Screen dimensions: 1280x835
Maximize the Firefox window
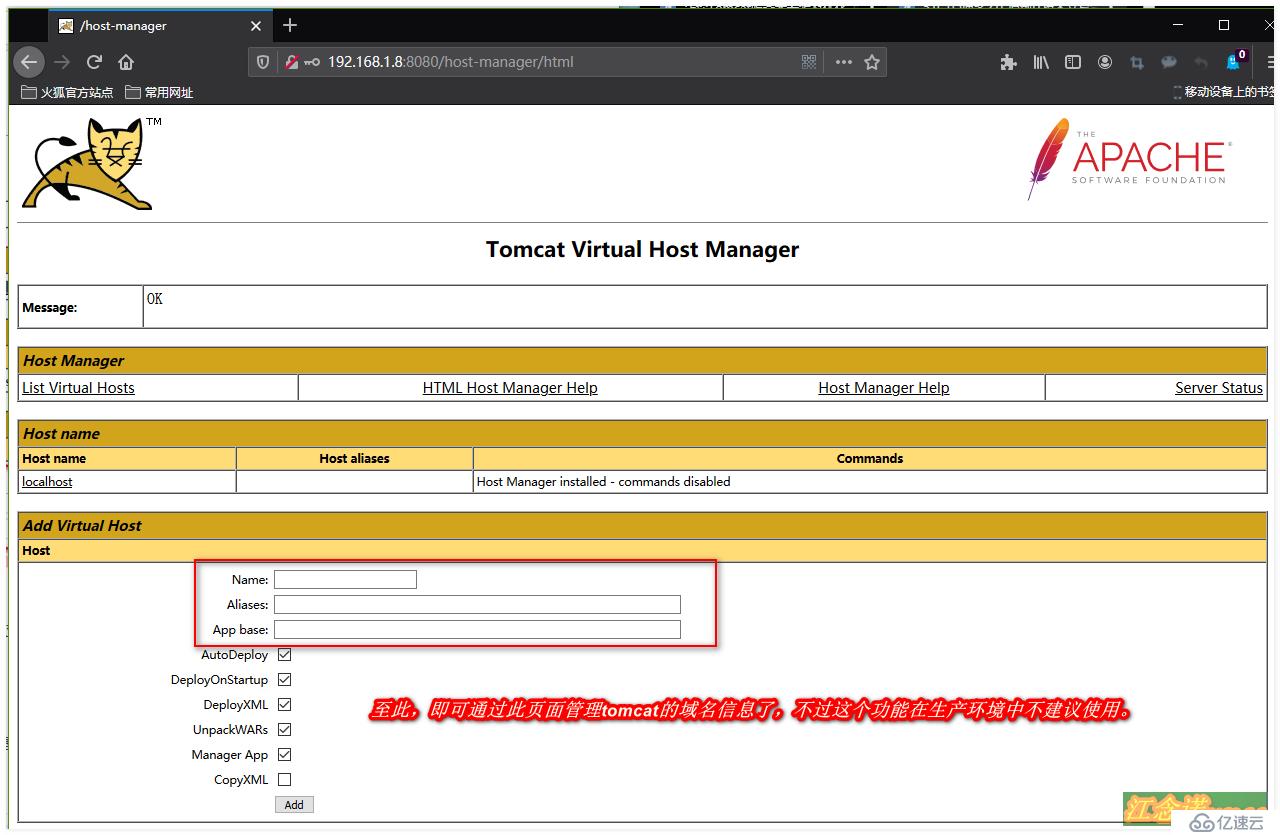point(1224,25)
